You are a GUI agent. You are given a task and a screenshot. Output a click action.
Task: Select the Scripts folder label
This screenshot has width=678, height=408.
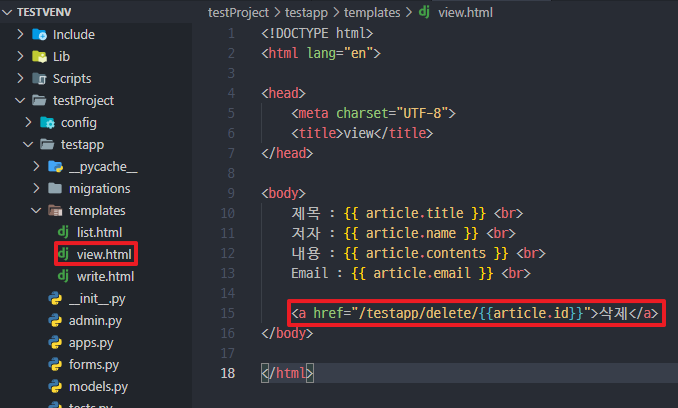pyautogui.click(x=72, y=79)
